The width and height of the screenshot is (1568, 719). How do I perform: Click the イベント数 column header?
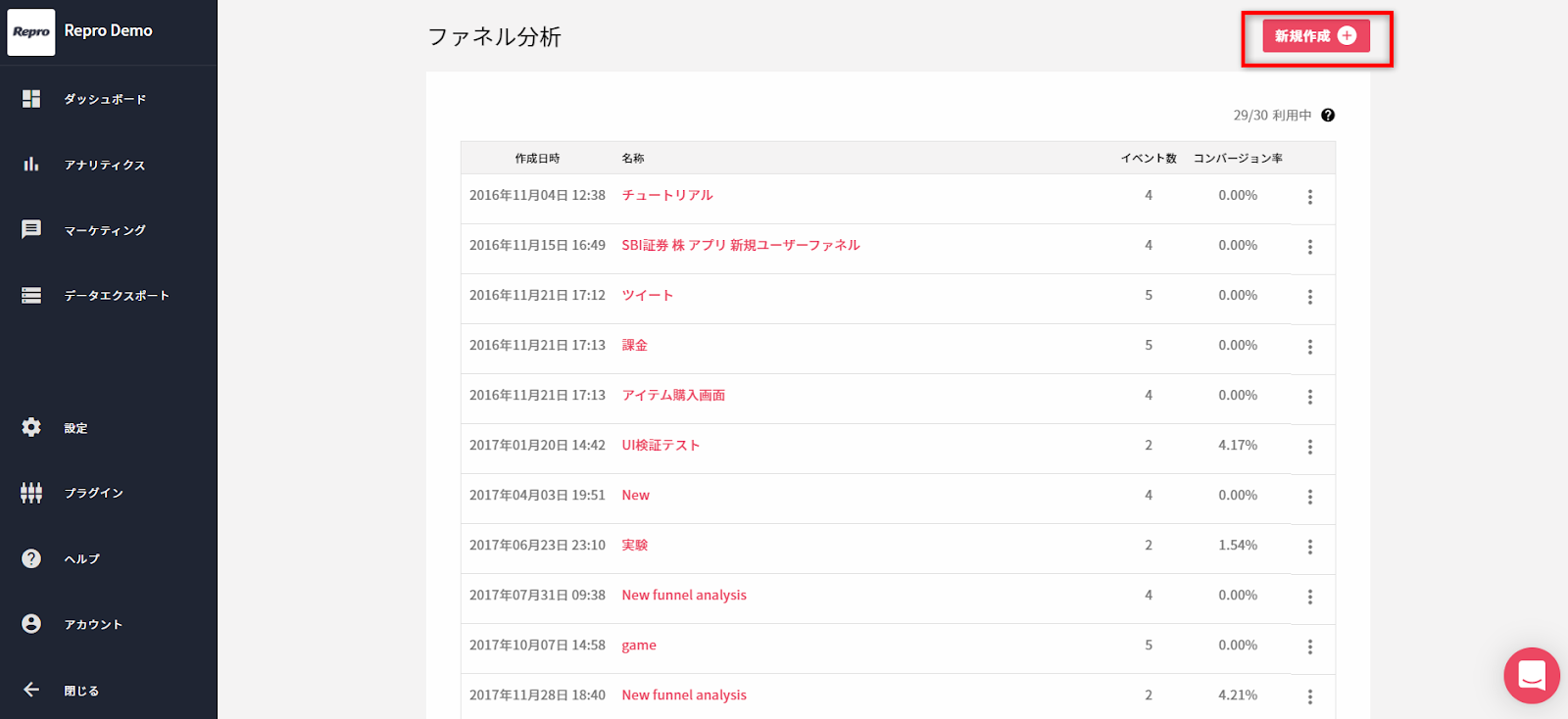1149,158
